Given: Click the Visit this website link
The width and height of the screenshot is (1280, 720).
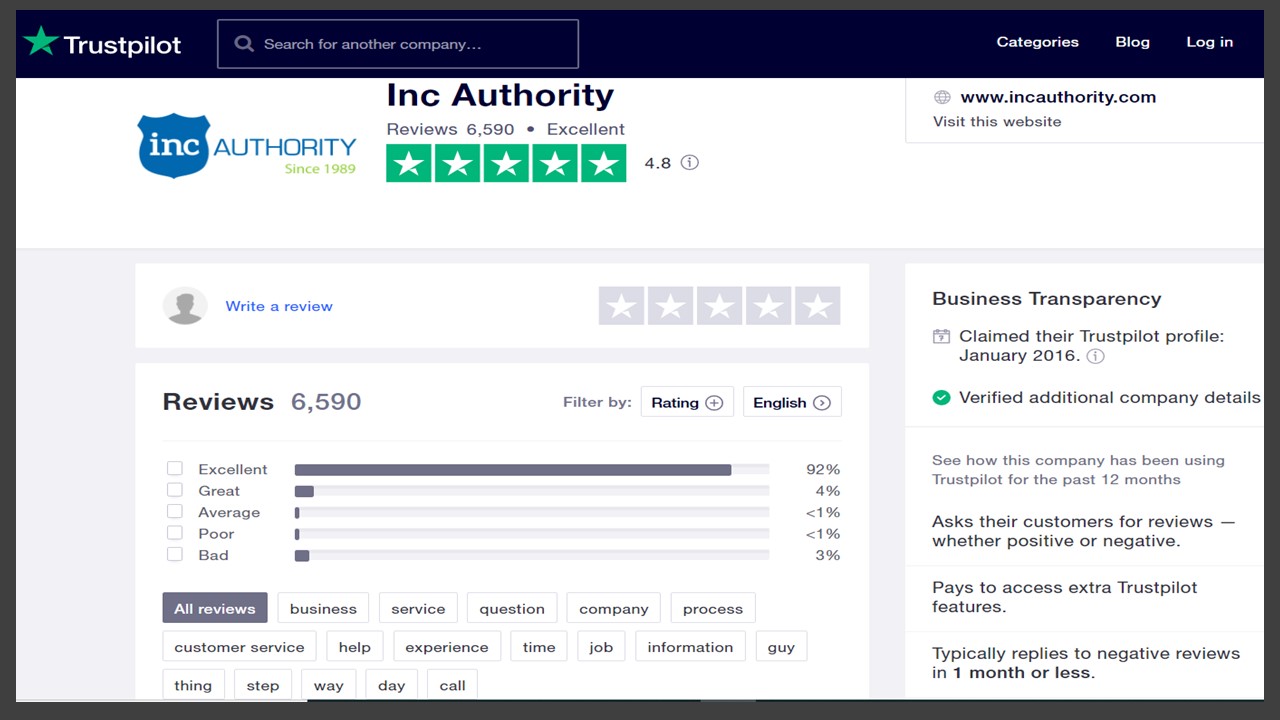Looking at the screenshot, I should point(997,121).
